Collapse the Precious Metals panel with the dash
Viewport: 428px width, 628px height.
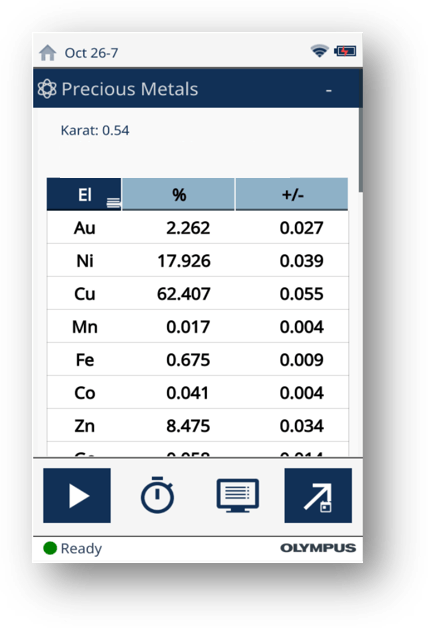point(329,91)
